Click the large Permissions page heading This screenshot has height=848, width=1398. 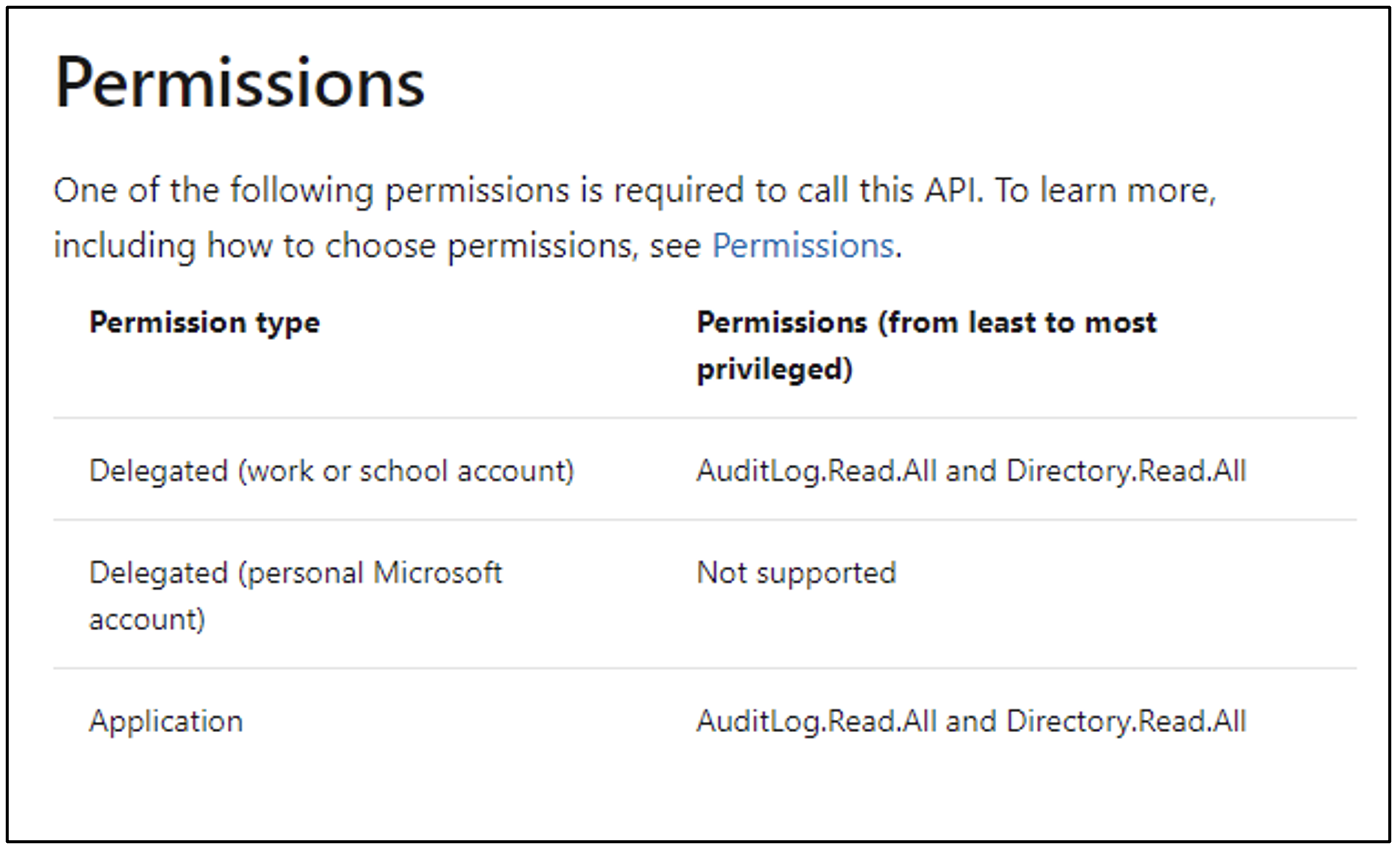coord(240,82)
